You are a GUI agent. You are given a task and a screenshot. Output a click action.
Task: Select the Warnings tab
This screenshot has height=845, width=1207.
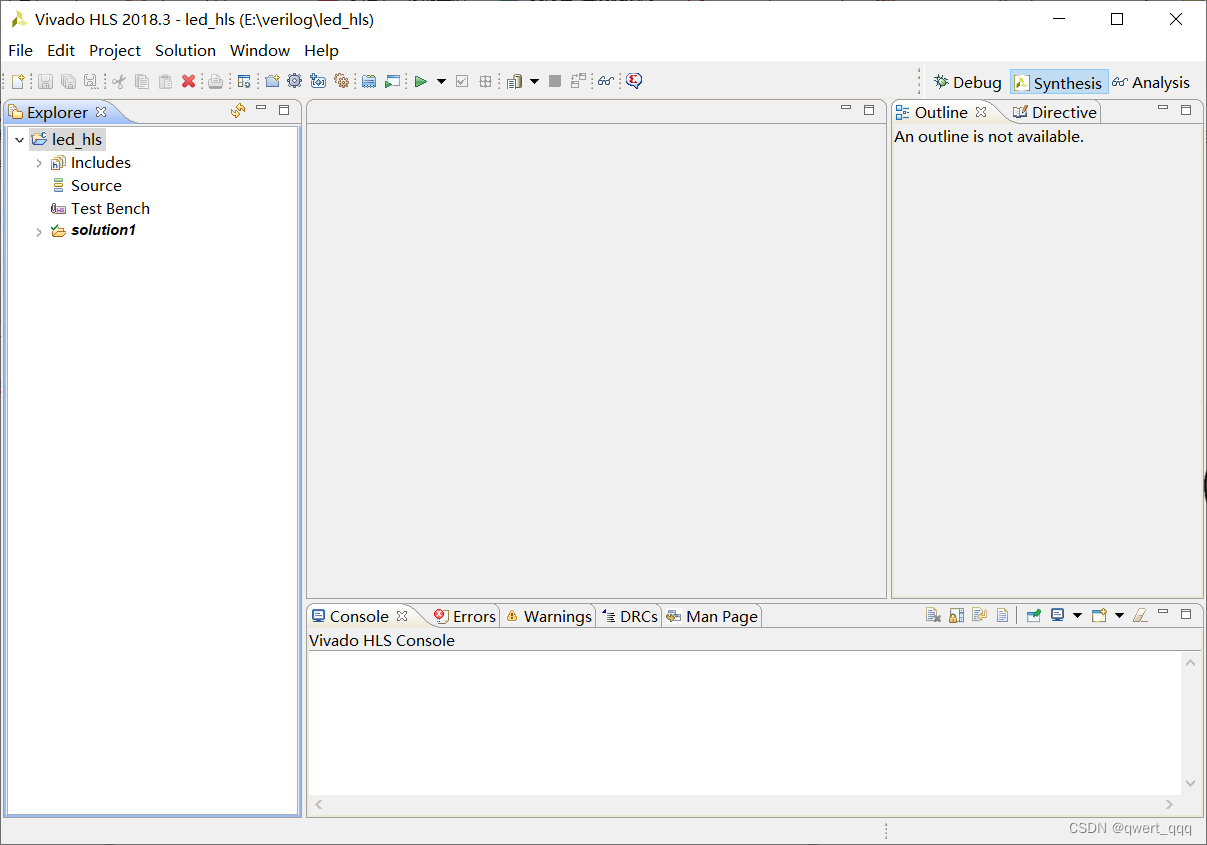[548, 616]
